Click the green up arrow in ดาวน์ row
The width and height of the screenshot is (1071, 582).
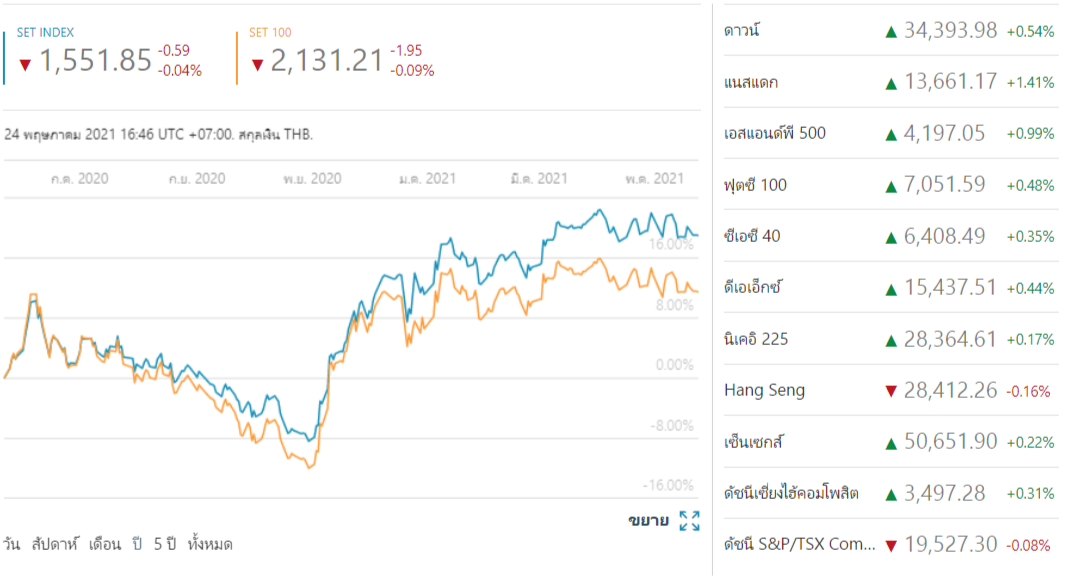coord(890,31)
